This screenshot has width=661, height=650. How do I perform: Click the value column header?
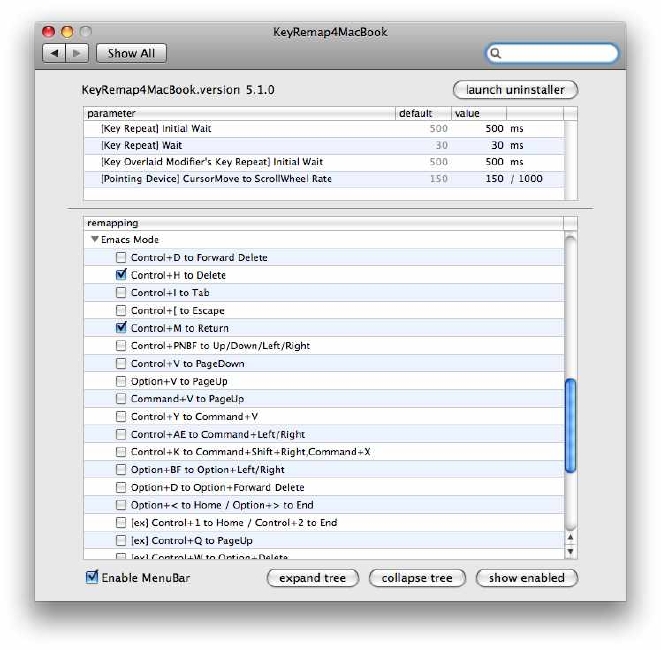(479, 113)
